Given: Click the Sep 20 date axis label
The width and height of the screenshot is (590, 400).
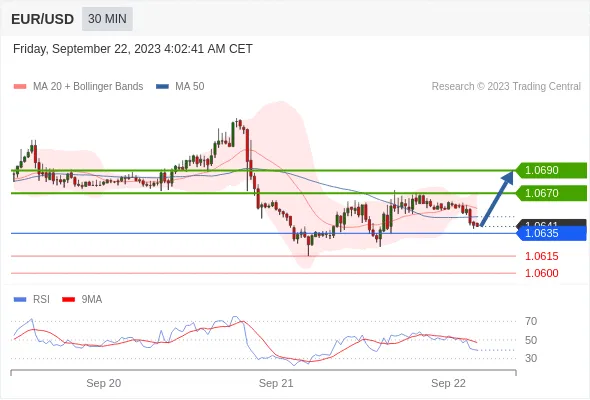Looking at the screenshot, I should point(103,383).
